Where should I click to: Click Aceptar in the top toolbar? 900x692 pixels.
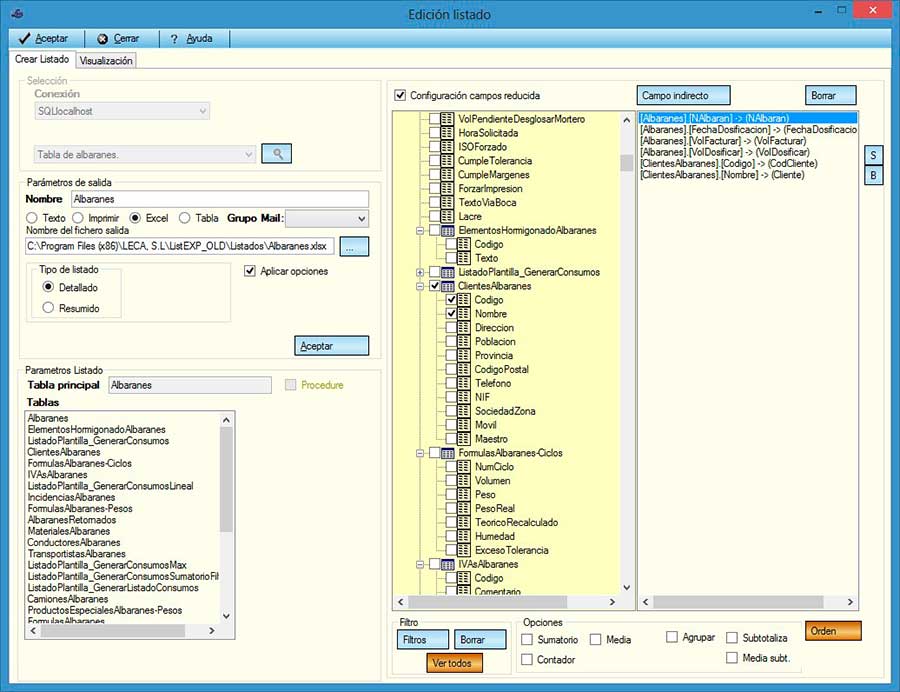click(44, 38)
